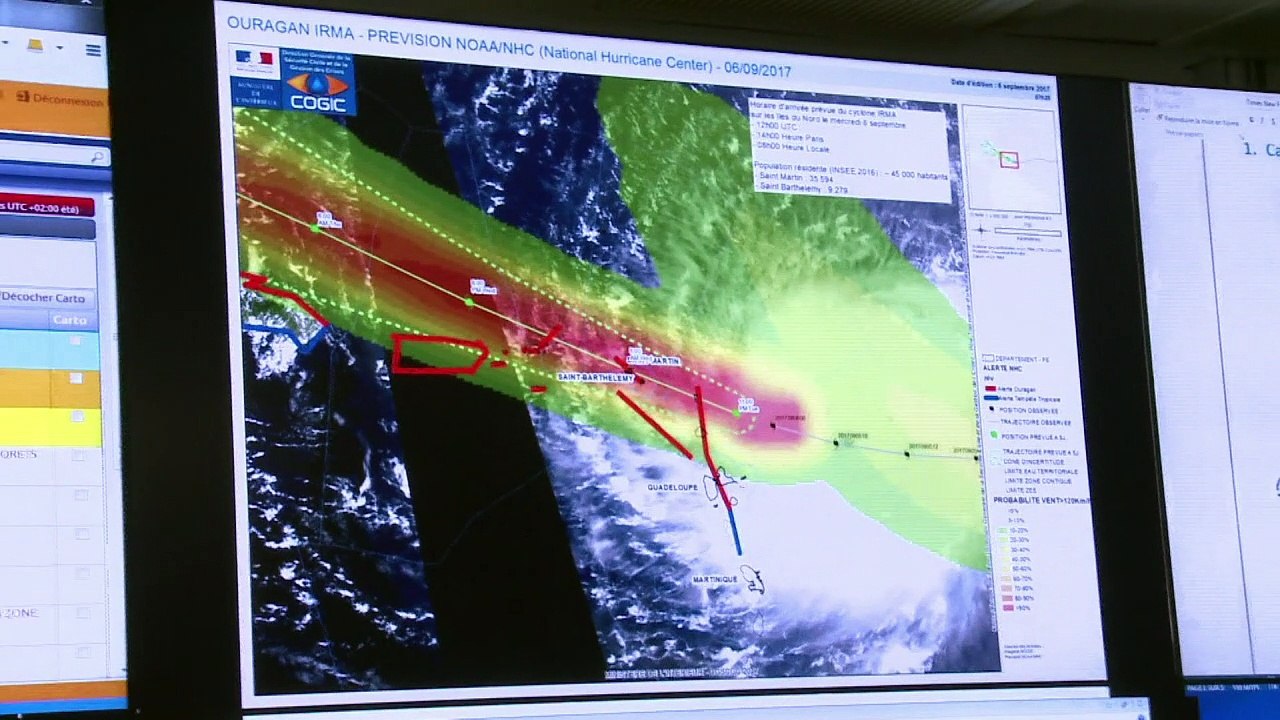Click the red Alerte Ouragan legend swatch
Viewport: 1280px width, 720px height.
990,388
